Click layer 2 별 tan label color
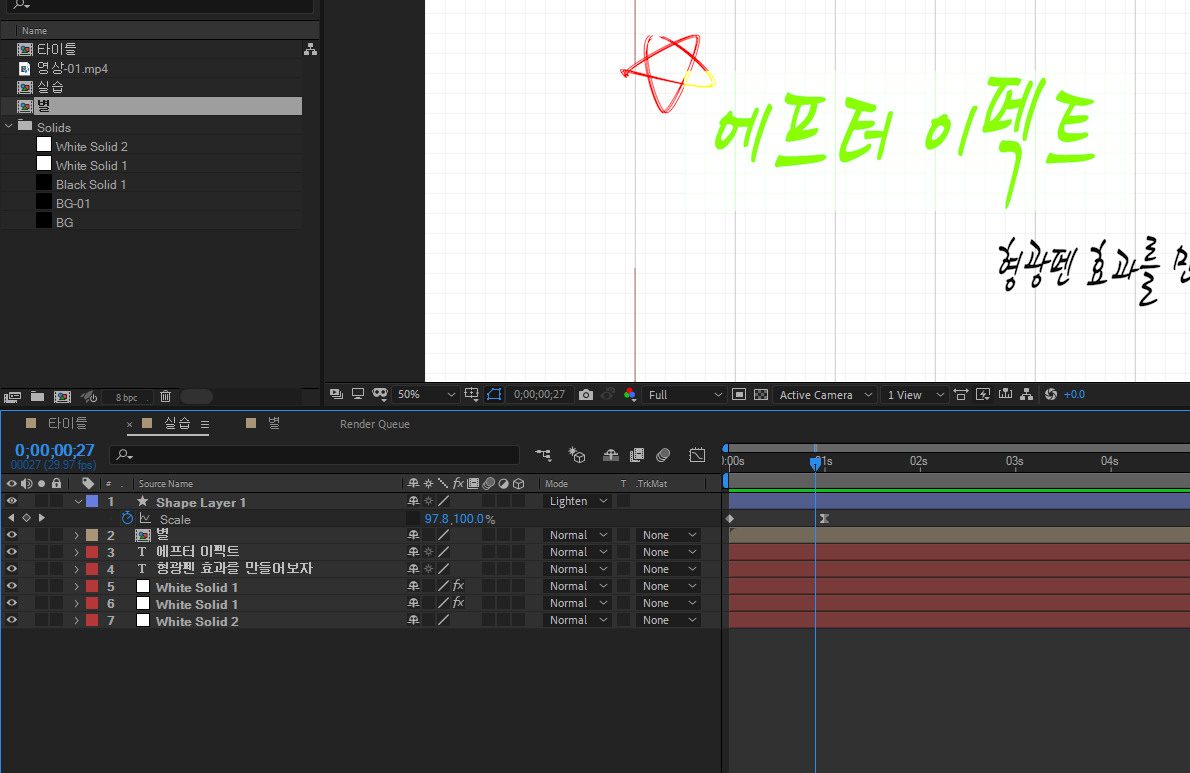Viewport: 1190px width, 773px height. coord(92,535)
